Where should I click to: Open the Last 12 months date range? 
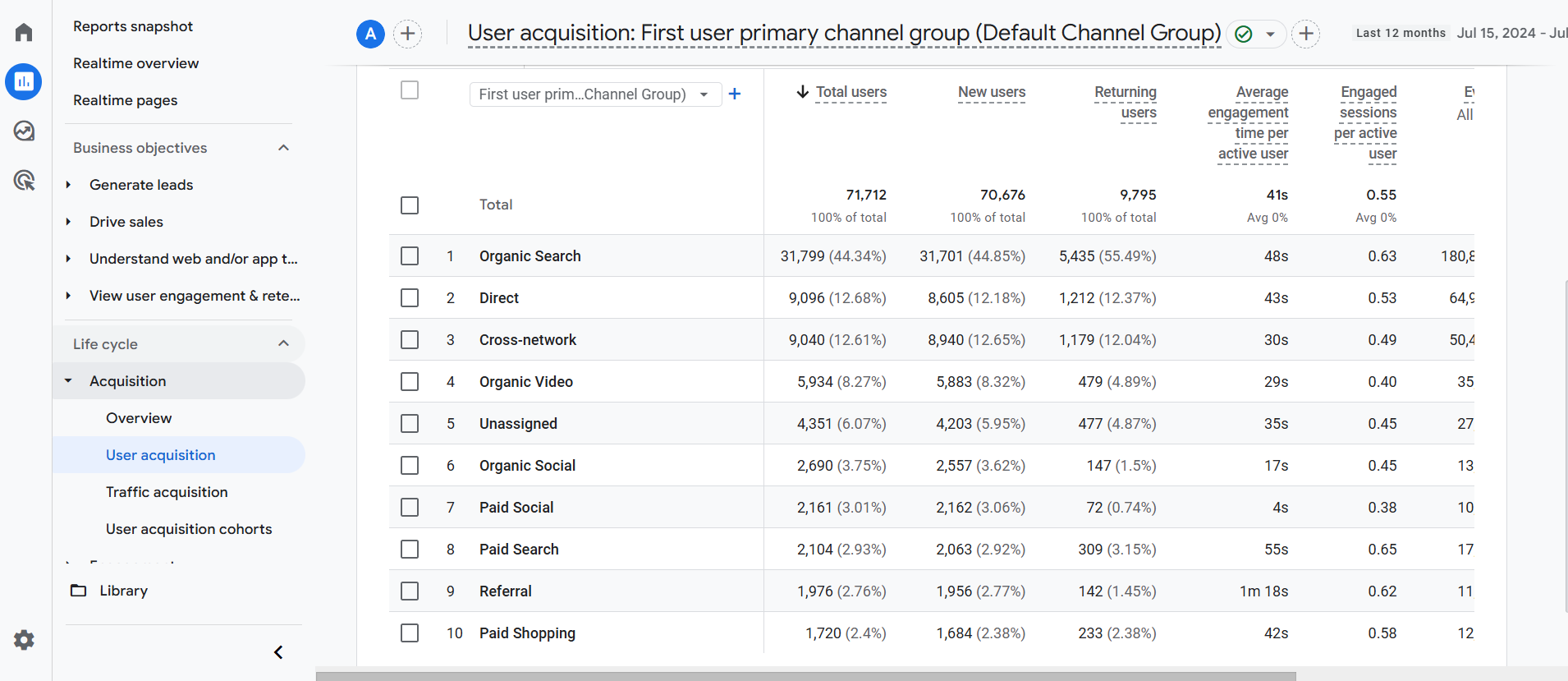[1401, 33]
